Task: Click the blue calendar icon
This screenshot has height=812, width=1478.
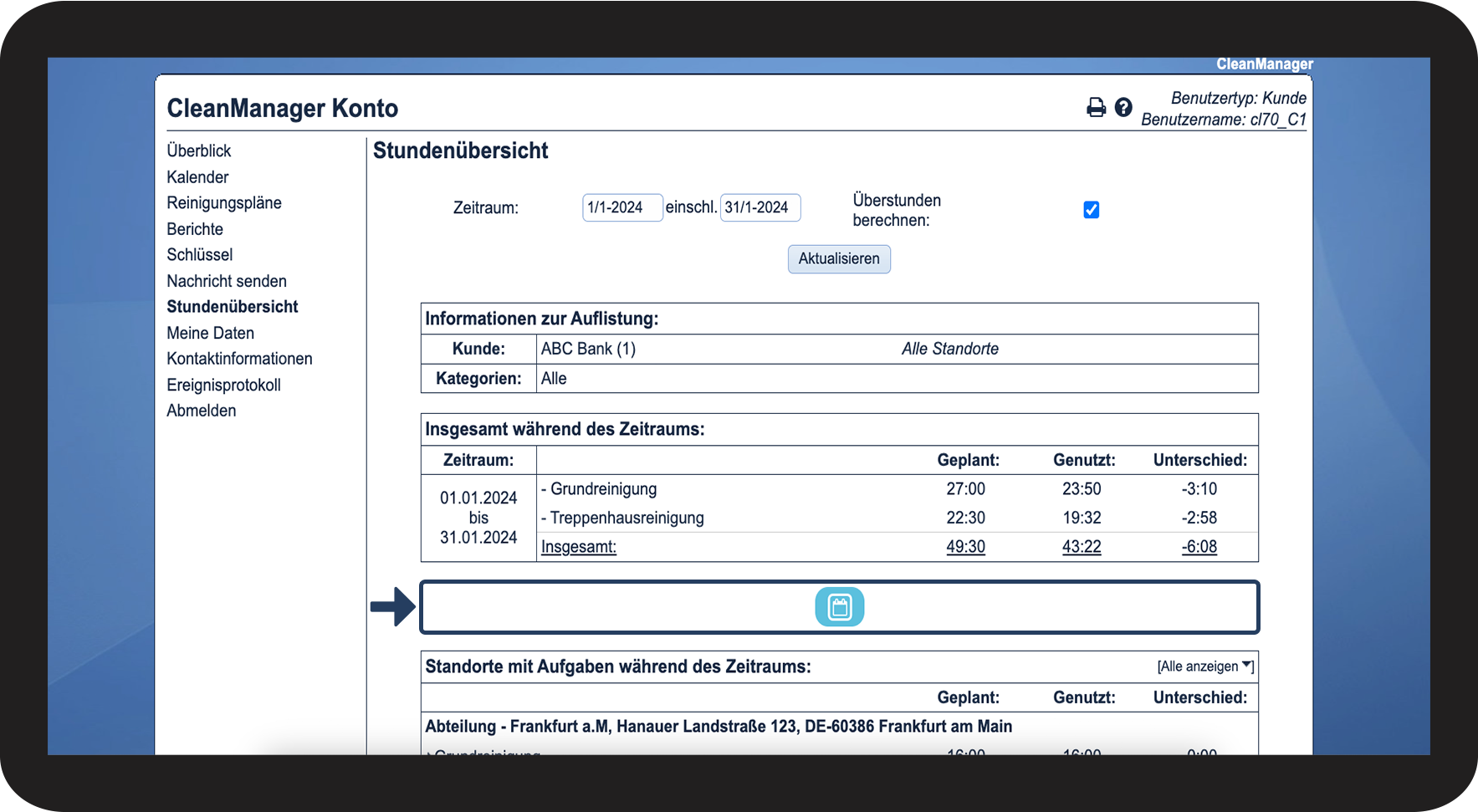Action: tap(839, 607)
